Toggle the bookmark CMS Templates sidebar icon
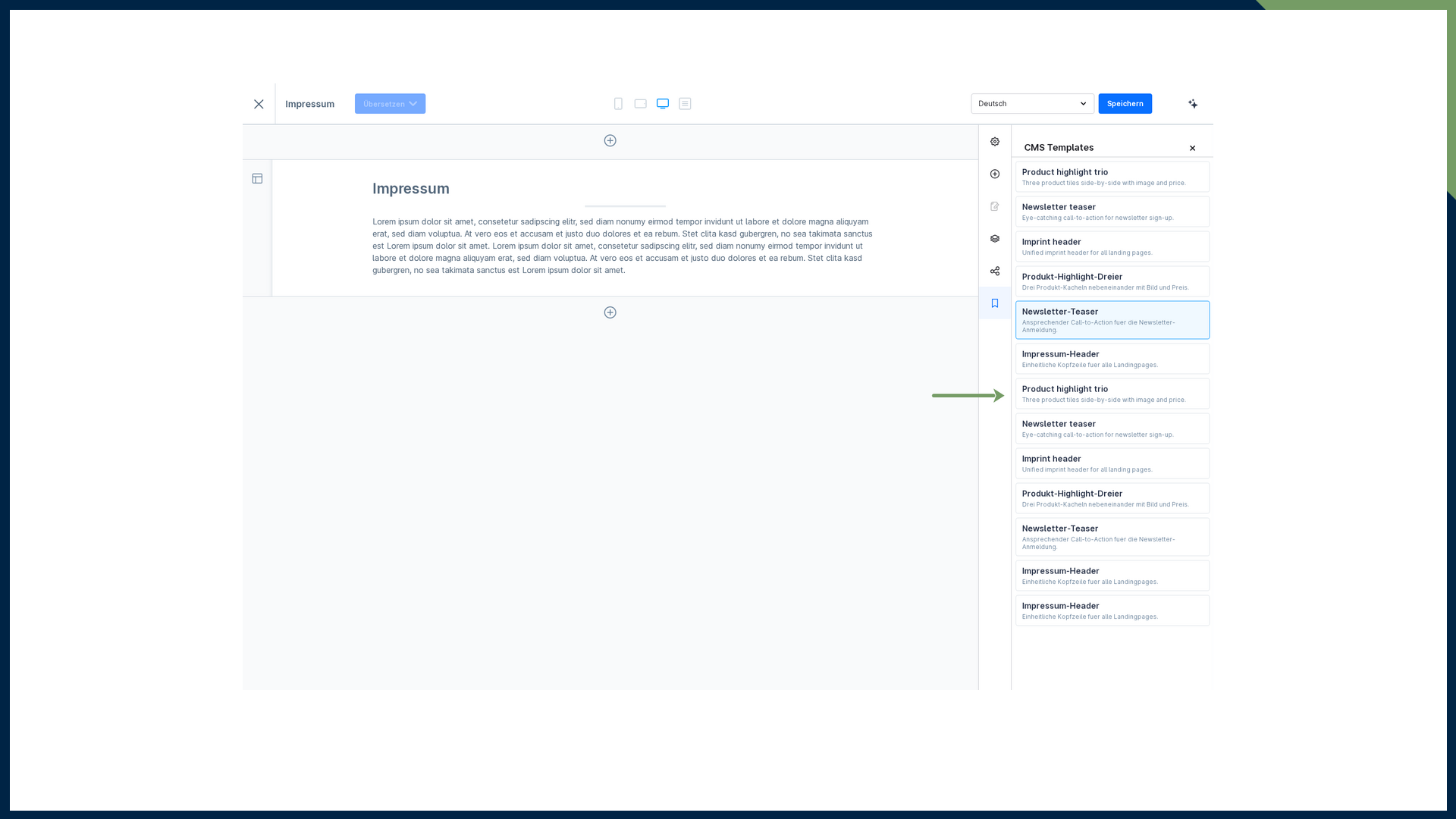Image resolution: width=1456 pixels, height=819 pixels. 995,303
